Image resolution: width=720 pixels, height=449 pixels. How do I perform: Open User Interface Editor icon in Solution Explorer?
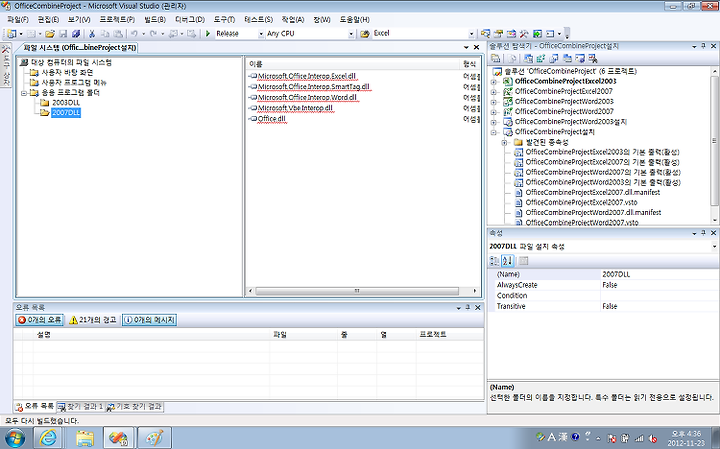pos(567,58)
